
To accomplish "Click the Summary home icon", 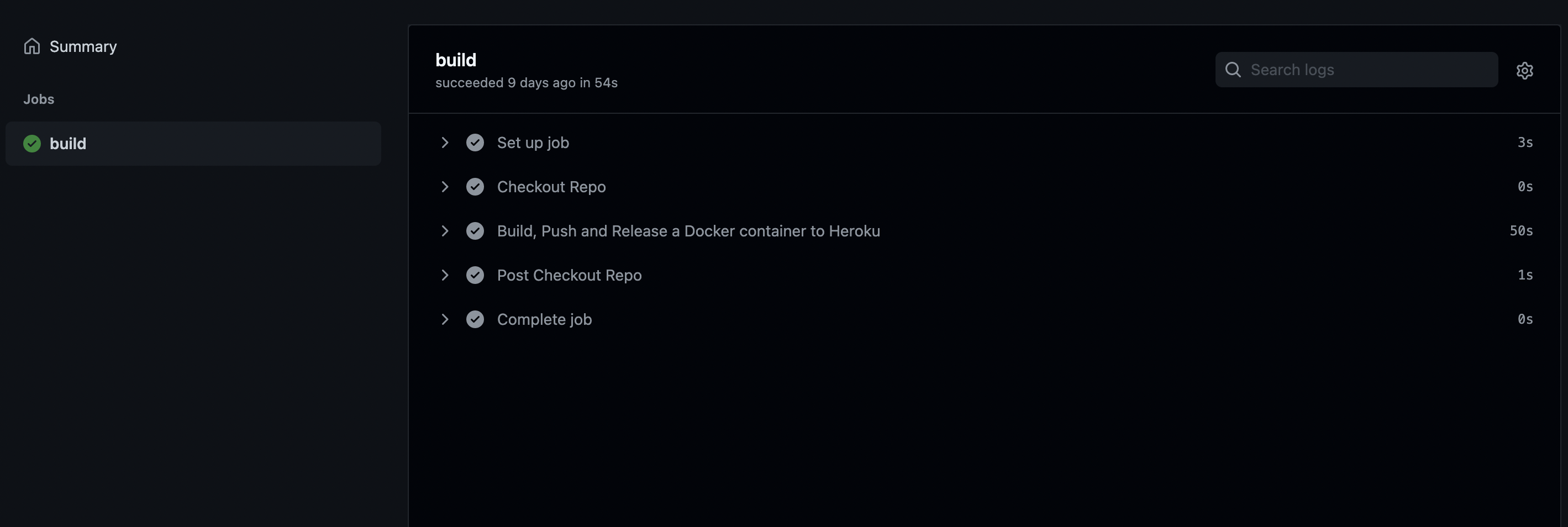I will 31,46.
